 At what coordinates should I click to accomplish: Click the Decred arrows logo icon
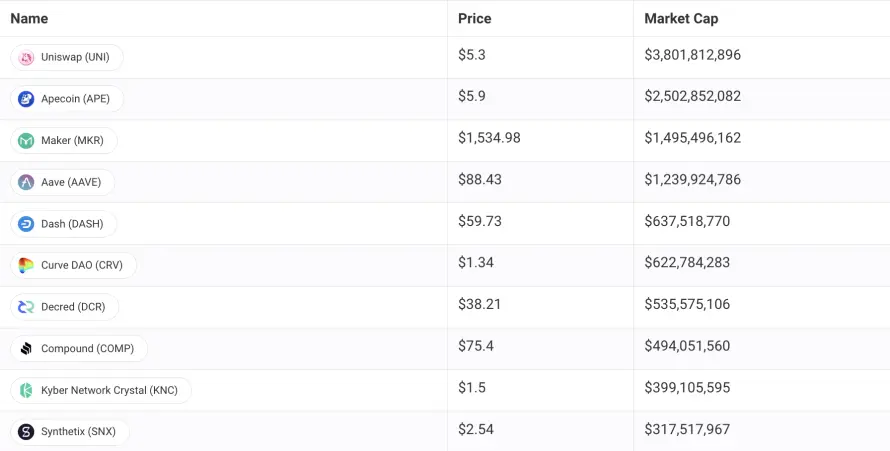click(x=26, y=307)
